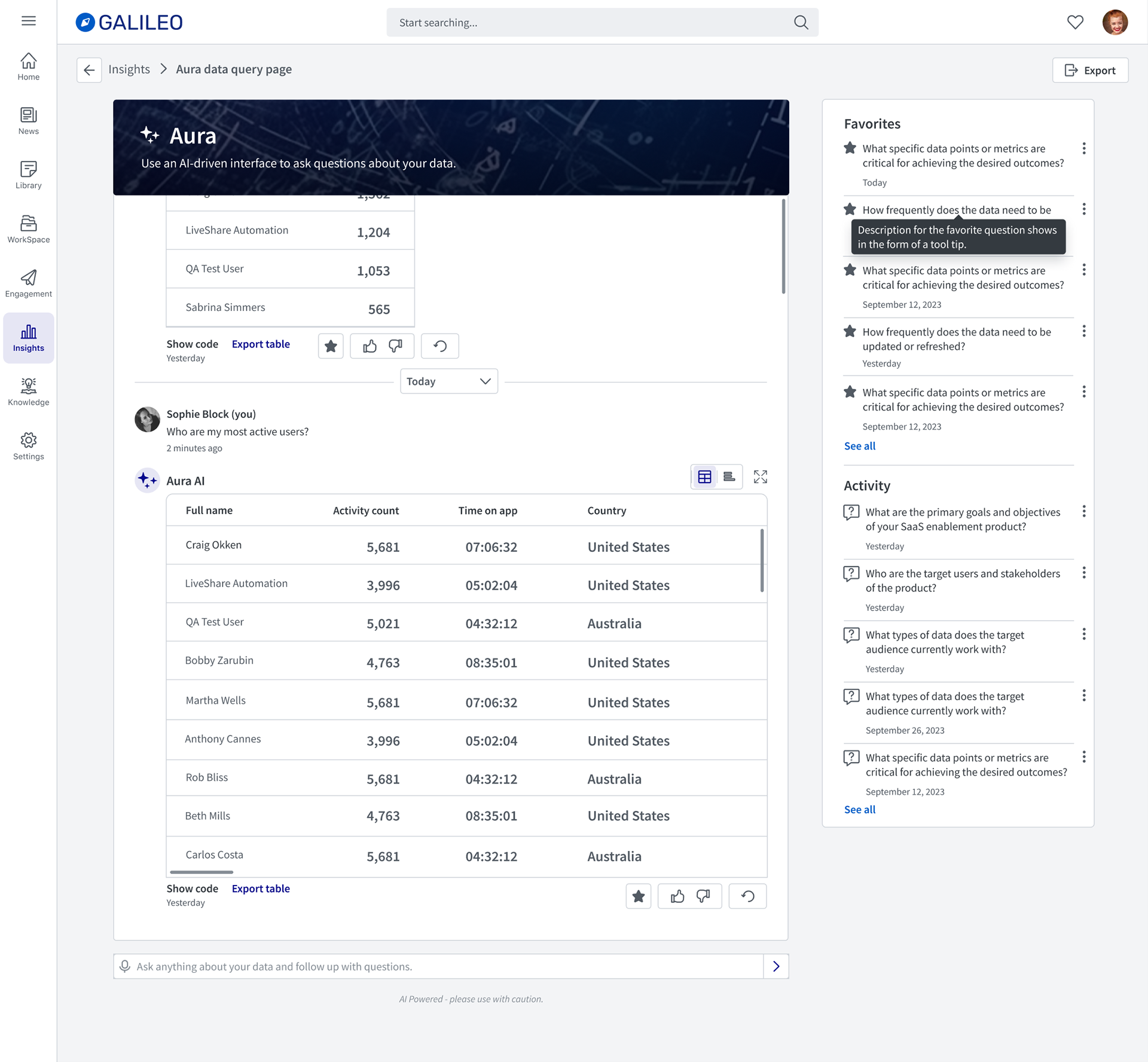This screenshot has width=1148, height=1062.
Task: Regenerate the active users answer
Action: point(747,896)
